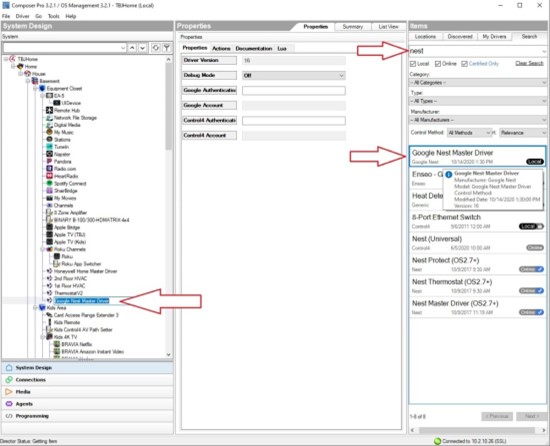This screenshot has height=446, width=550.
Task: Click the Network File Storage icon
Action: pos(49,117)
